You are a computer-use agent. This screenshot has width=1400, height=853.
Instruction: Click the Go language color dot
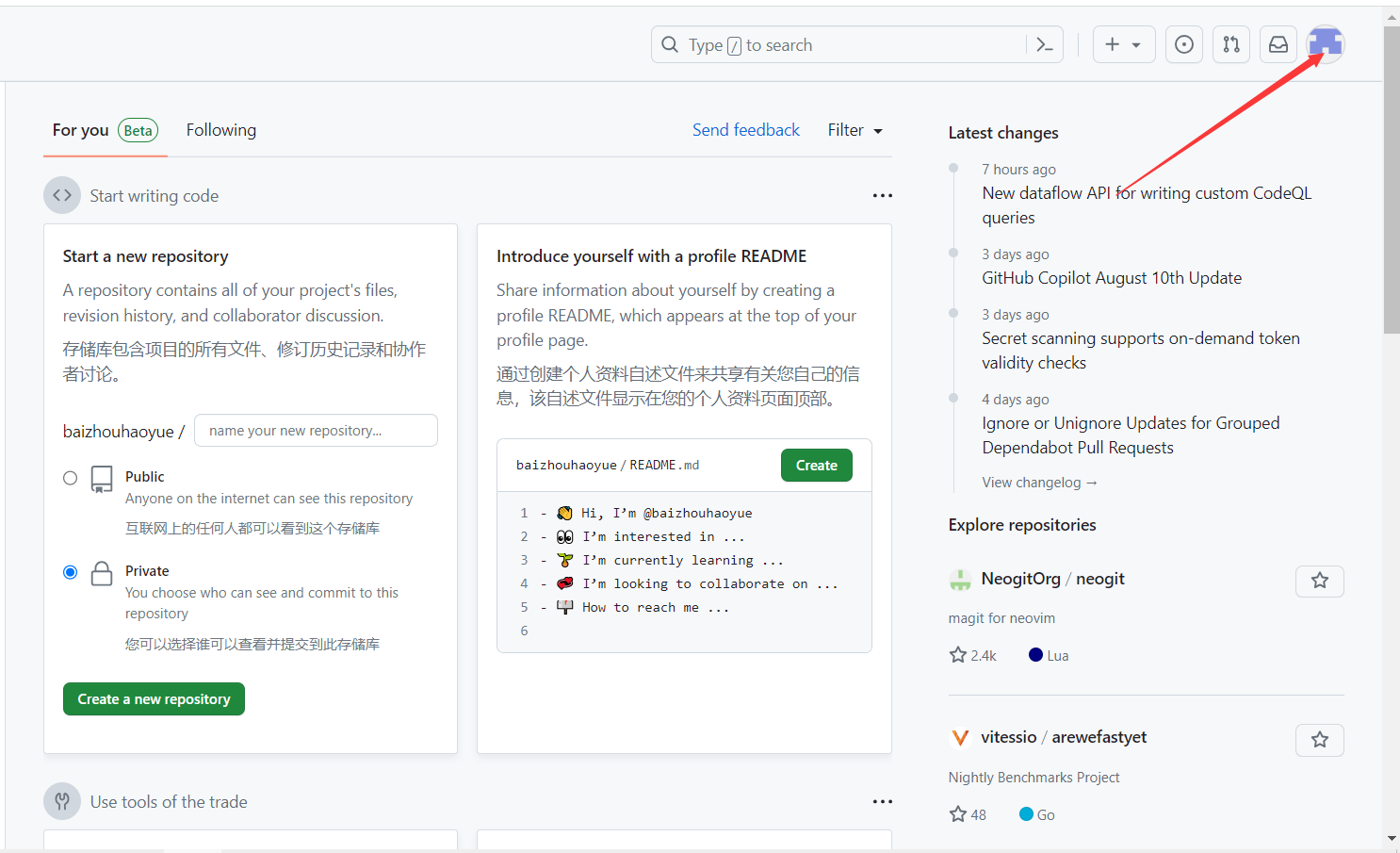(1026, 814)
